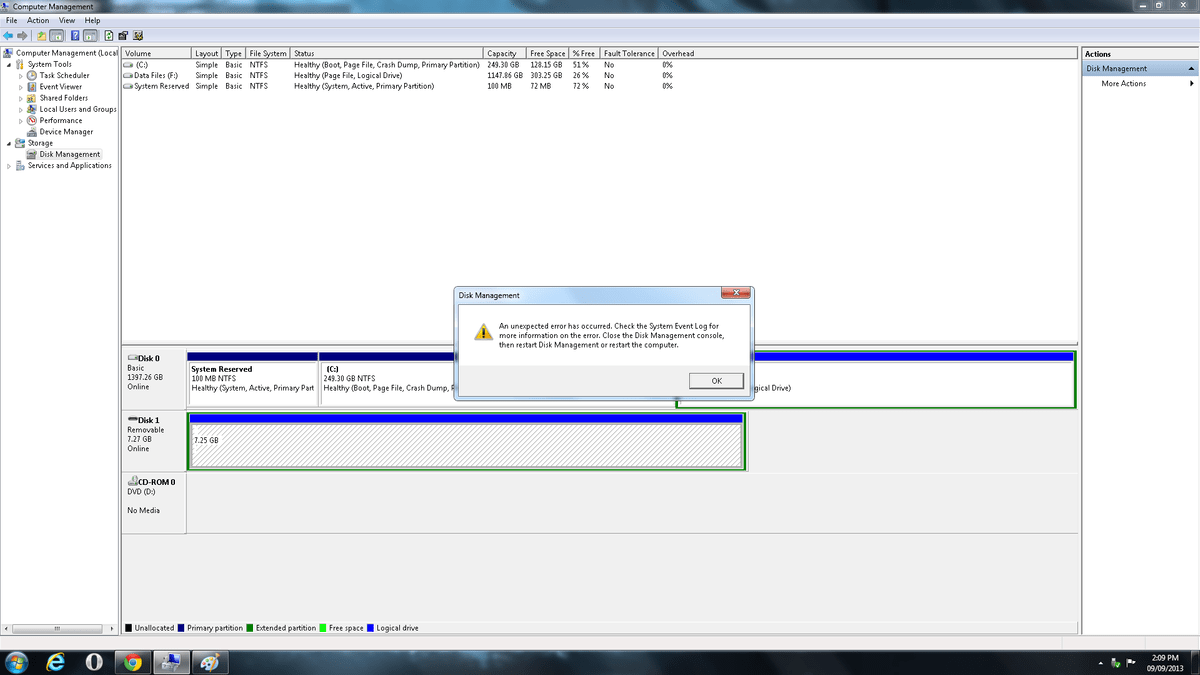Collapse the Disk Management actions section arrow

1191,69
